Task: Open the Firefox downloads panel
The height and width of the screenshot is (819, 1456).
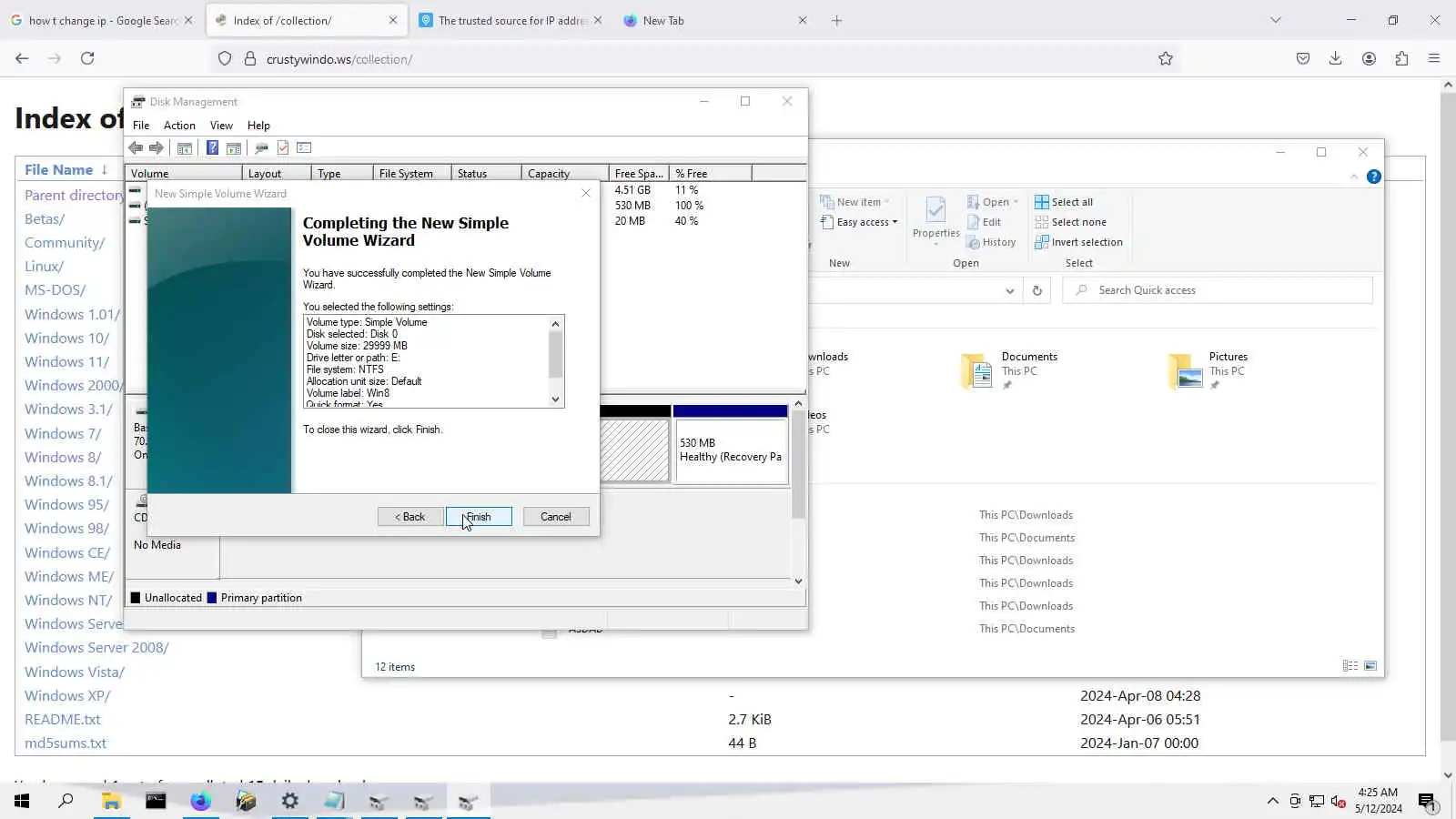Action: pos(1335,58)
